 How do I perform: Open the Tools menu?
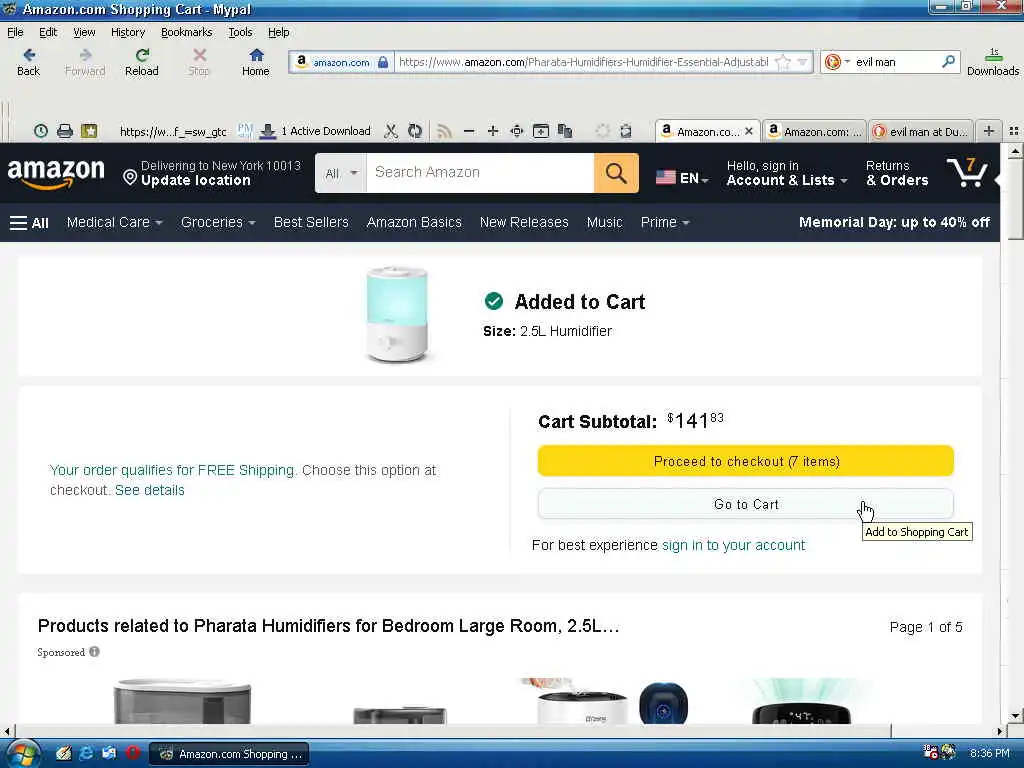240,32
